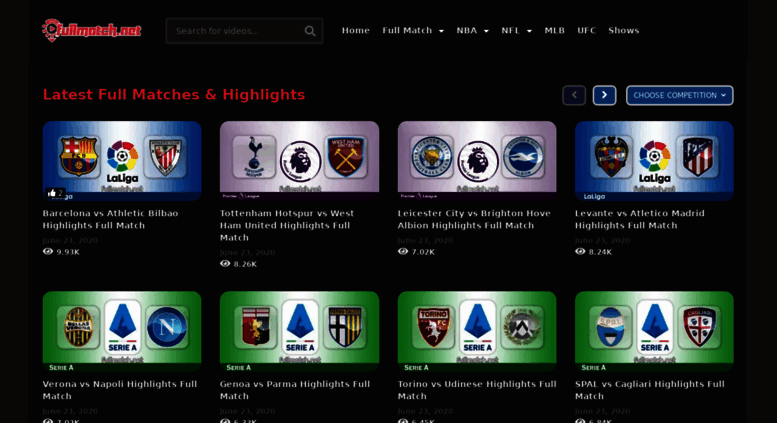777x423 pixels.
Task: Click the eye views icon under Tottenham match
Action: (225, 264)
